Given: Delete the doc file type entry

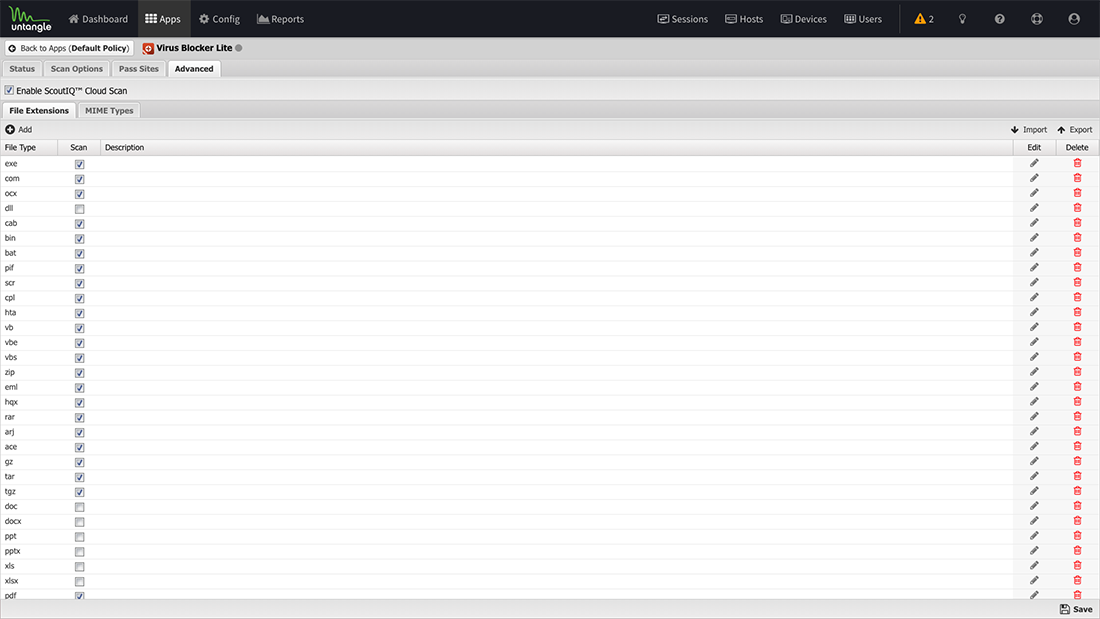Looking at the screenshot, I should tap(1078, 506).
